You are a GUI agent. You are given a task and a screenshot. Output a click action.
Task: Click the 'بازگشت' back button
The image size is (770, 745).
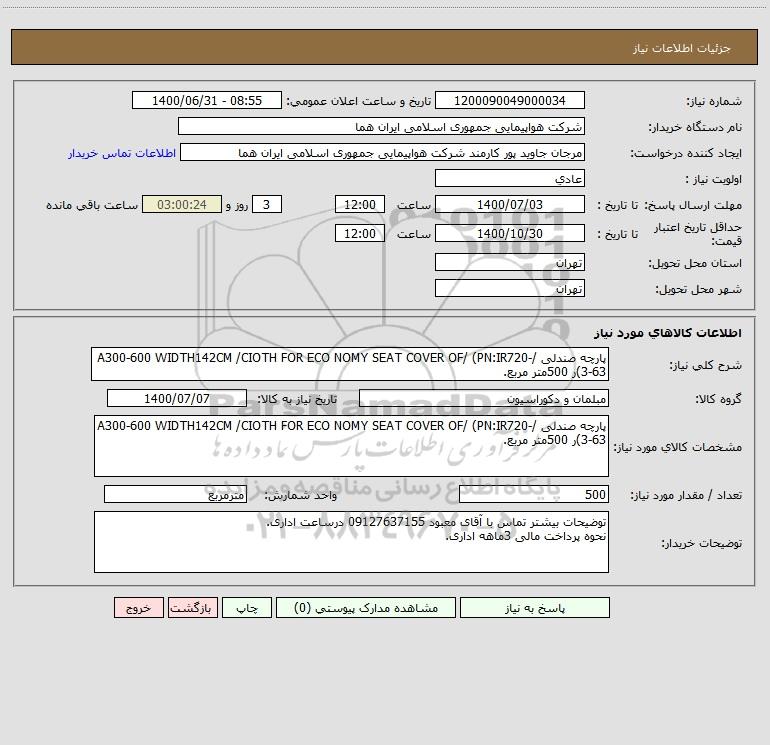coord(192,608)
